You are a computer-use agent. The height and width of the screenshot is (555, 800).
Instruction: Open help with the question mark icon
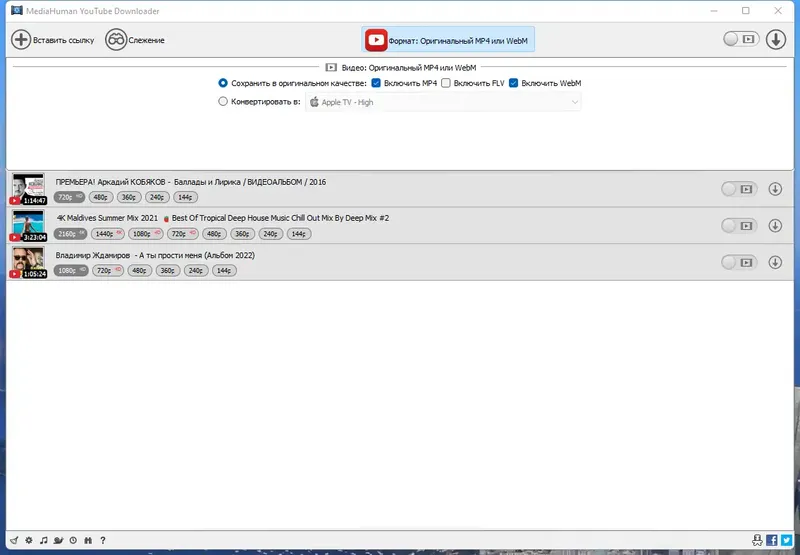(103, 540)
